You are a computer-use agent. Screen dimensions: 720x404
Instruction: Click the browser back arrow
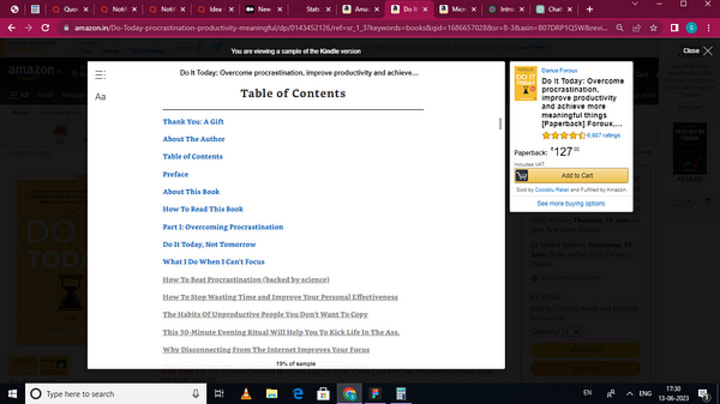[x=11, y=28]
